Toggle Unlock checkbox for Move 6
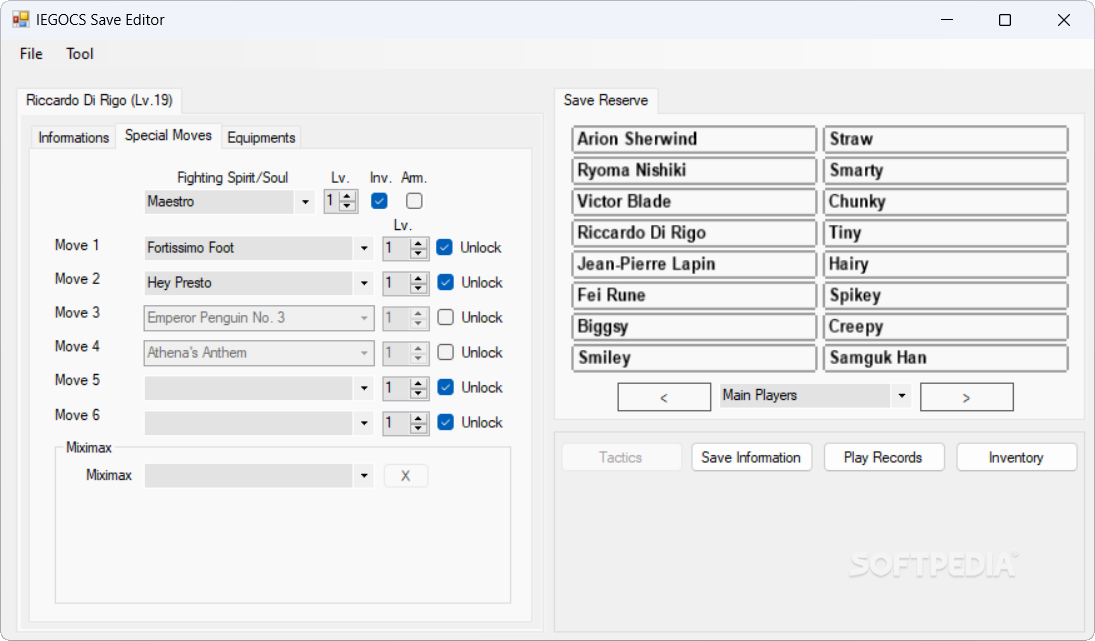Image resolution: width=1095 pixels, height=641 pixels. tap(445, 422)
